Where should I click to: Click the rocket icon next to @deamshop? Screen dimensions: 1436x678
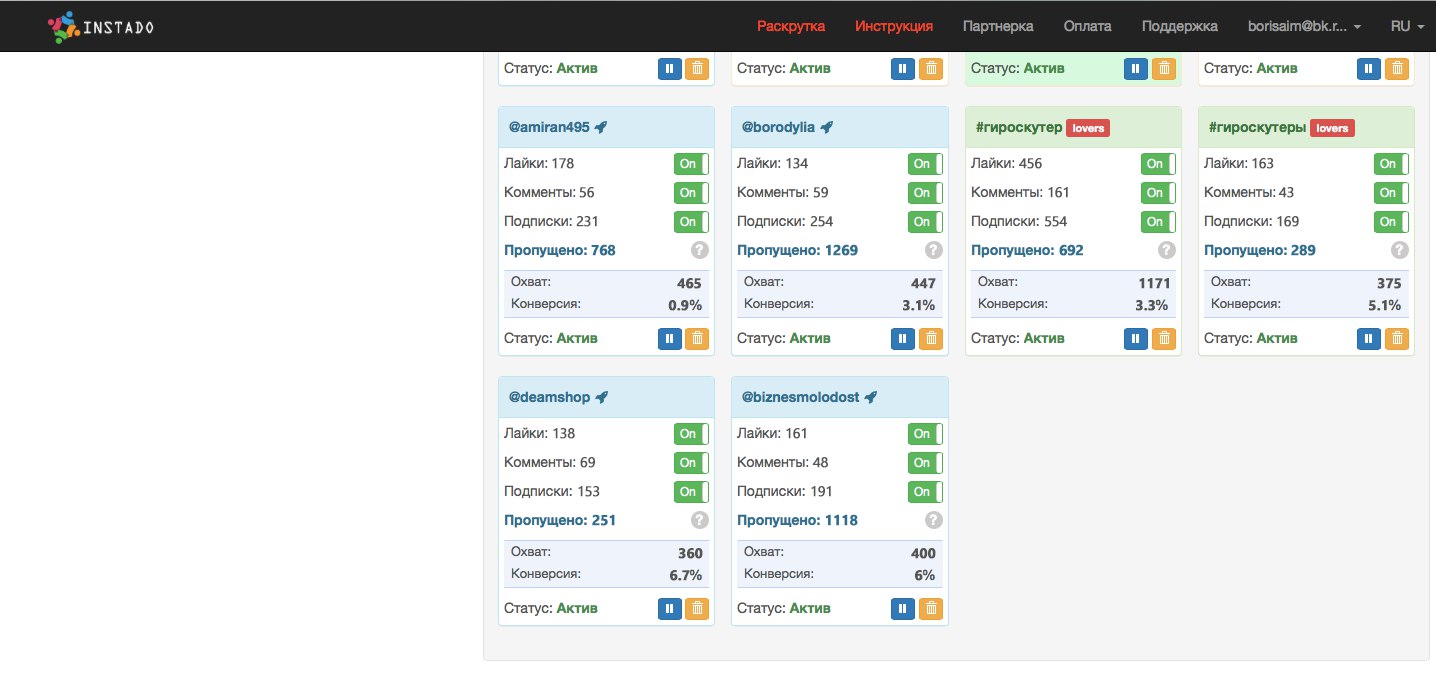[x=601, y=397]
